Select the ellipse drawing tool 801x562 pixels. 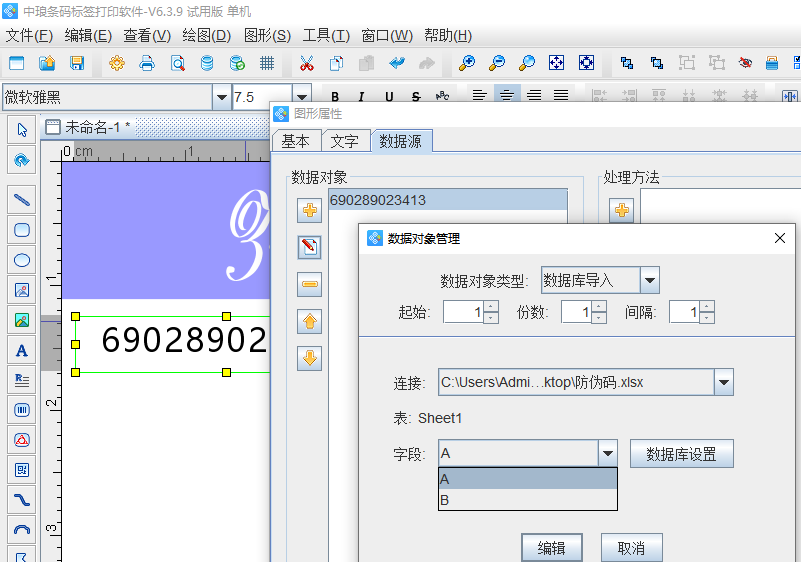click(21, 260)
